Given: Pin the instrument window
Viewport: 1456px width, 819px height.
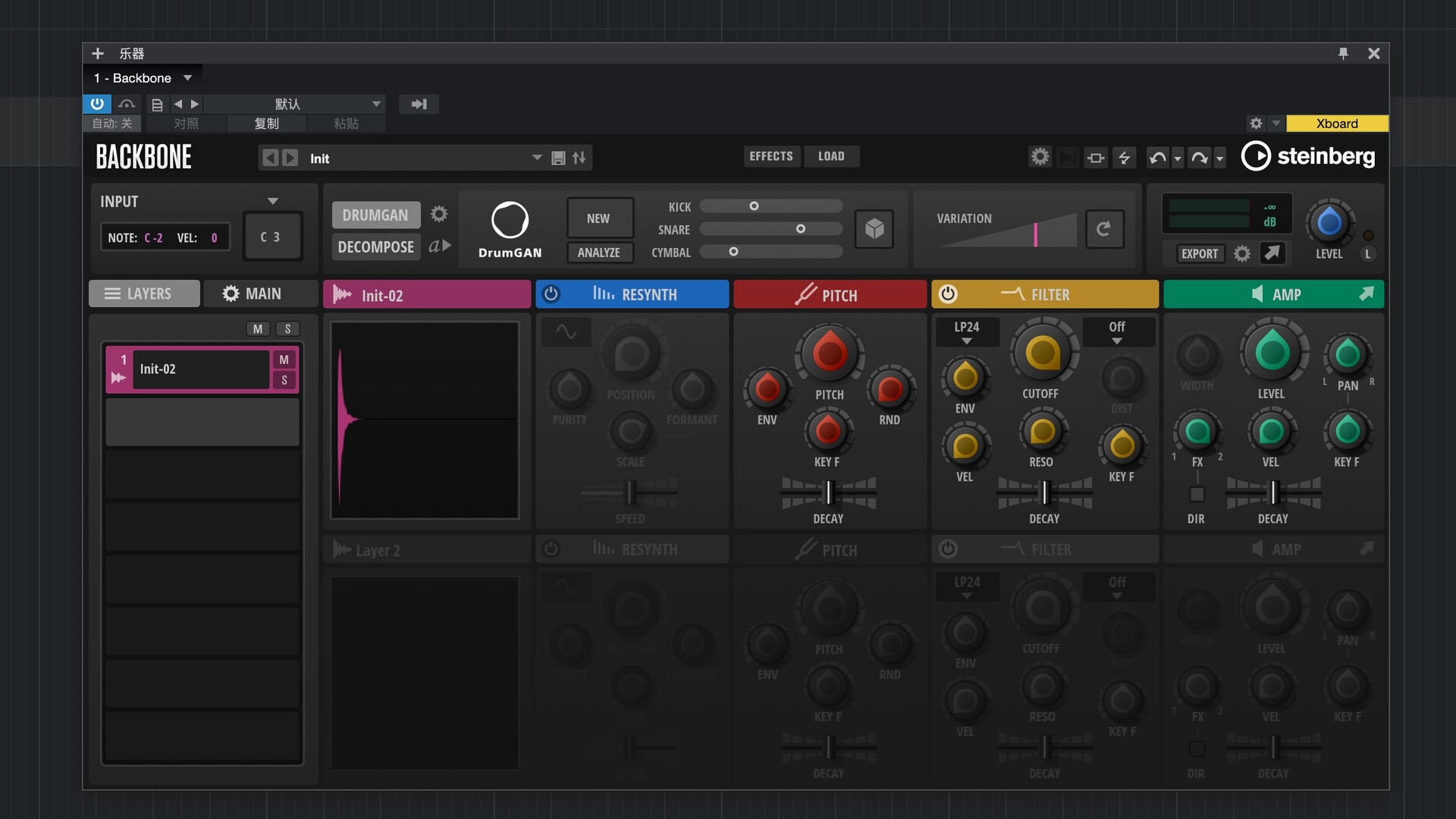Looking at the screenshot, I should [x=1343, y=53].
